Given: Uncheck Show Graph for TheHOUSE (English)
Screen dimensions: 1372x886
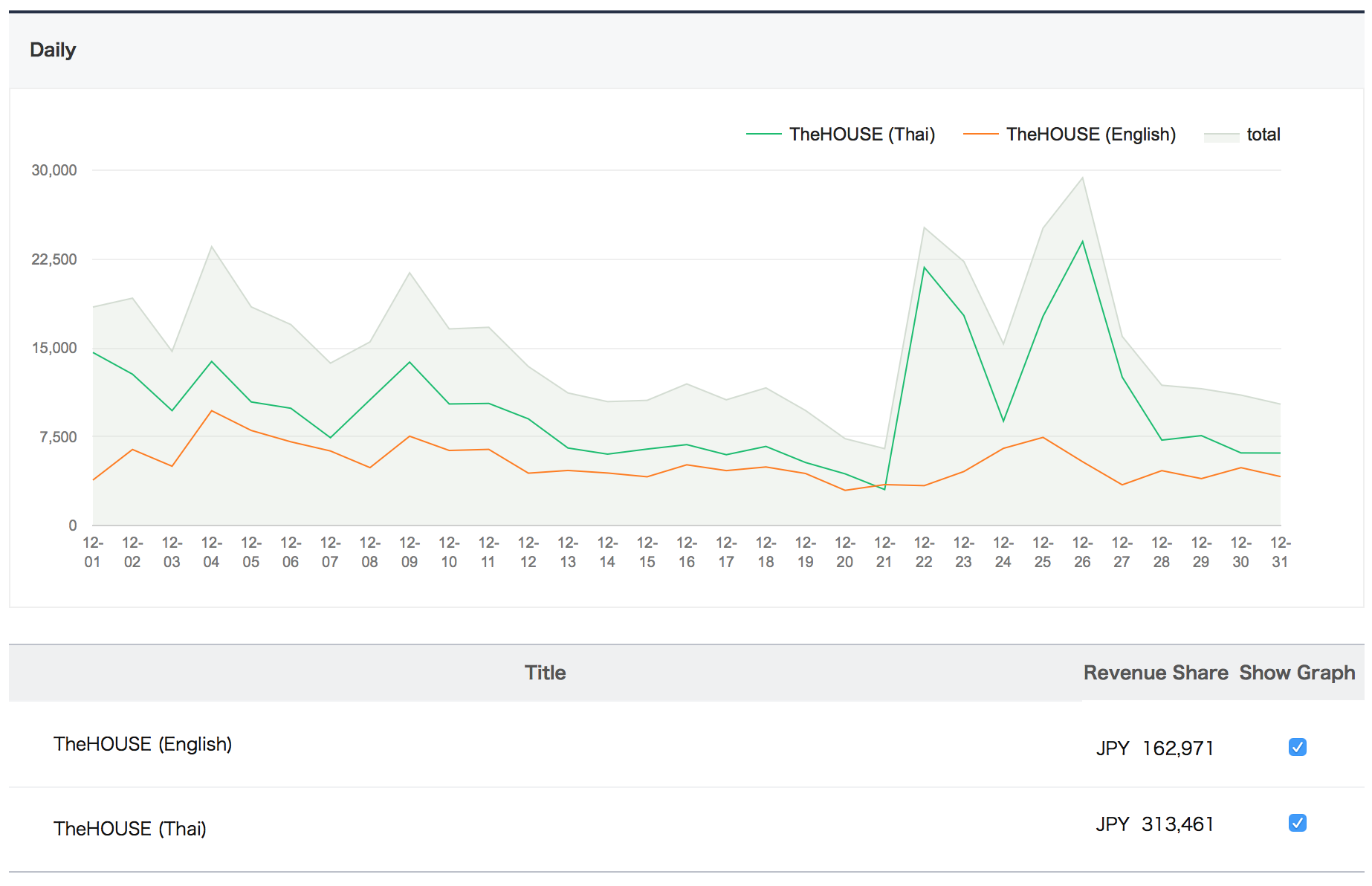Looking at the screenshot, I should click(1297, 747).
